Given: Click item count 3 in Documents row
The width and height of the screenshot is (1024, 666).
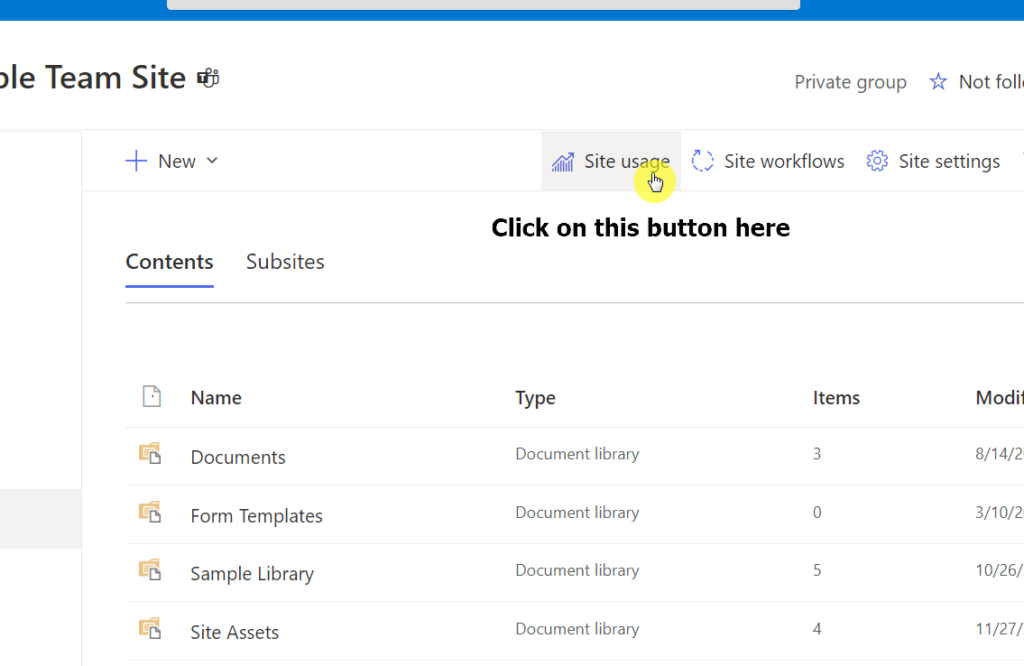Looking at the screenshot, I should pos(817,454).
